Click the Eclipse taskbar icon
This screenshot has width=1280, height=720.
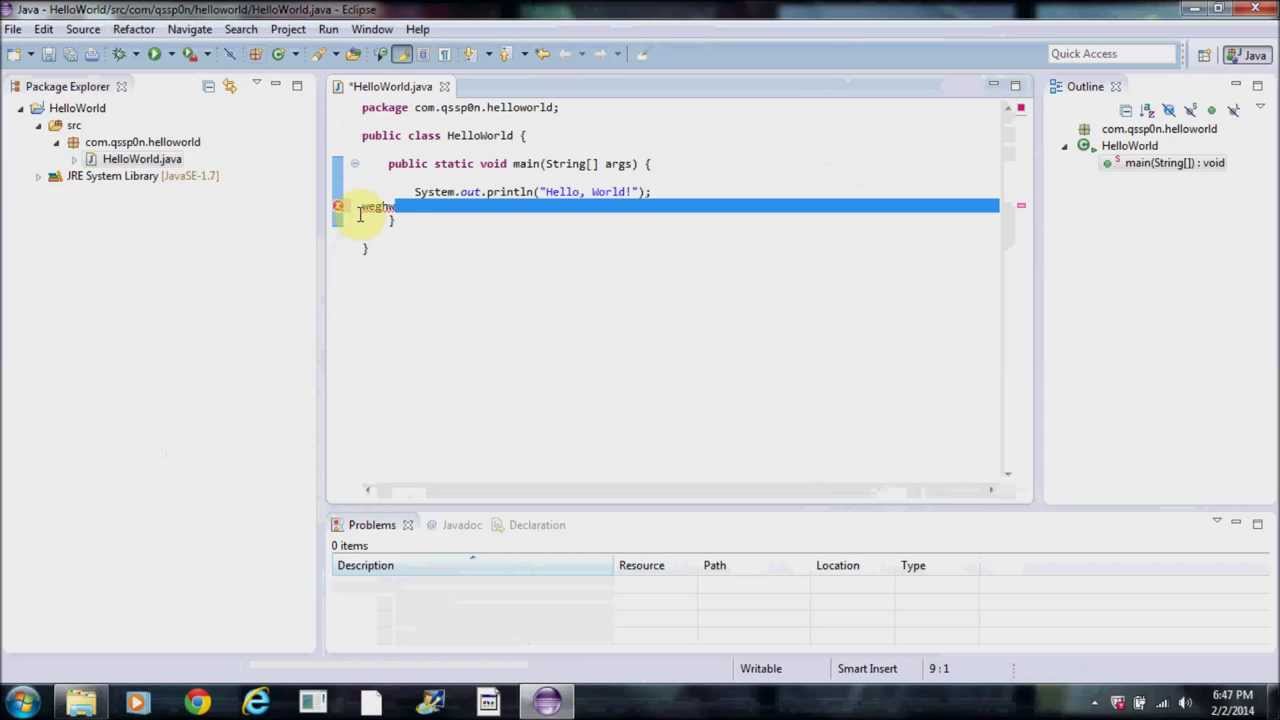546,702
